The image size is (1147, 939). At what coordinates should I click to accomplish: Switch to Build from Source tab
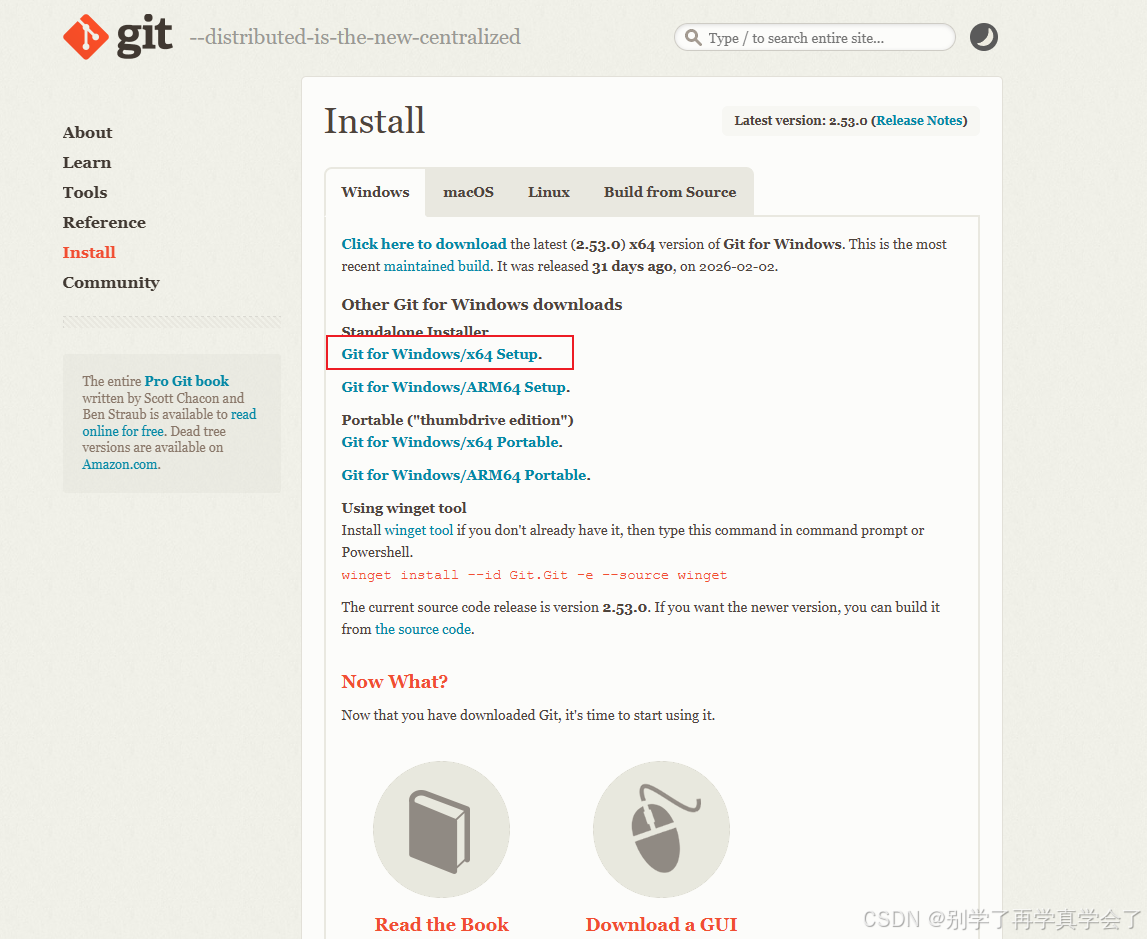(670, 192)
